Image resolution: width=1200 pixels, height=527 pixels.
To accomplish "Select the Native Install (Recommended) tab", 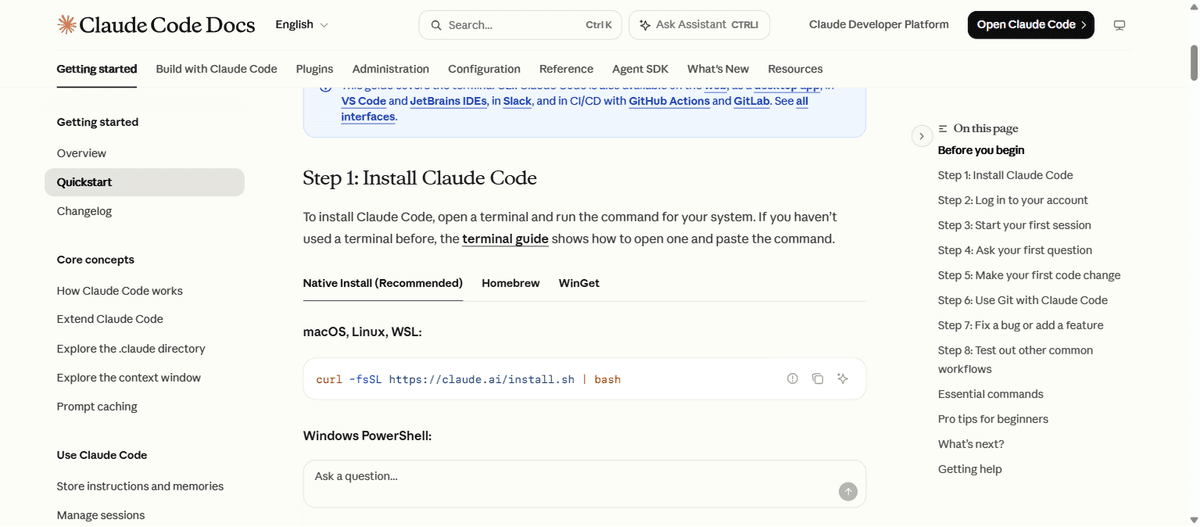I will pyautogui.click(x=383, y=283).
